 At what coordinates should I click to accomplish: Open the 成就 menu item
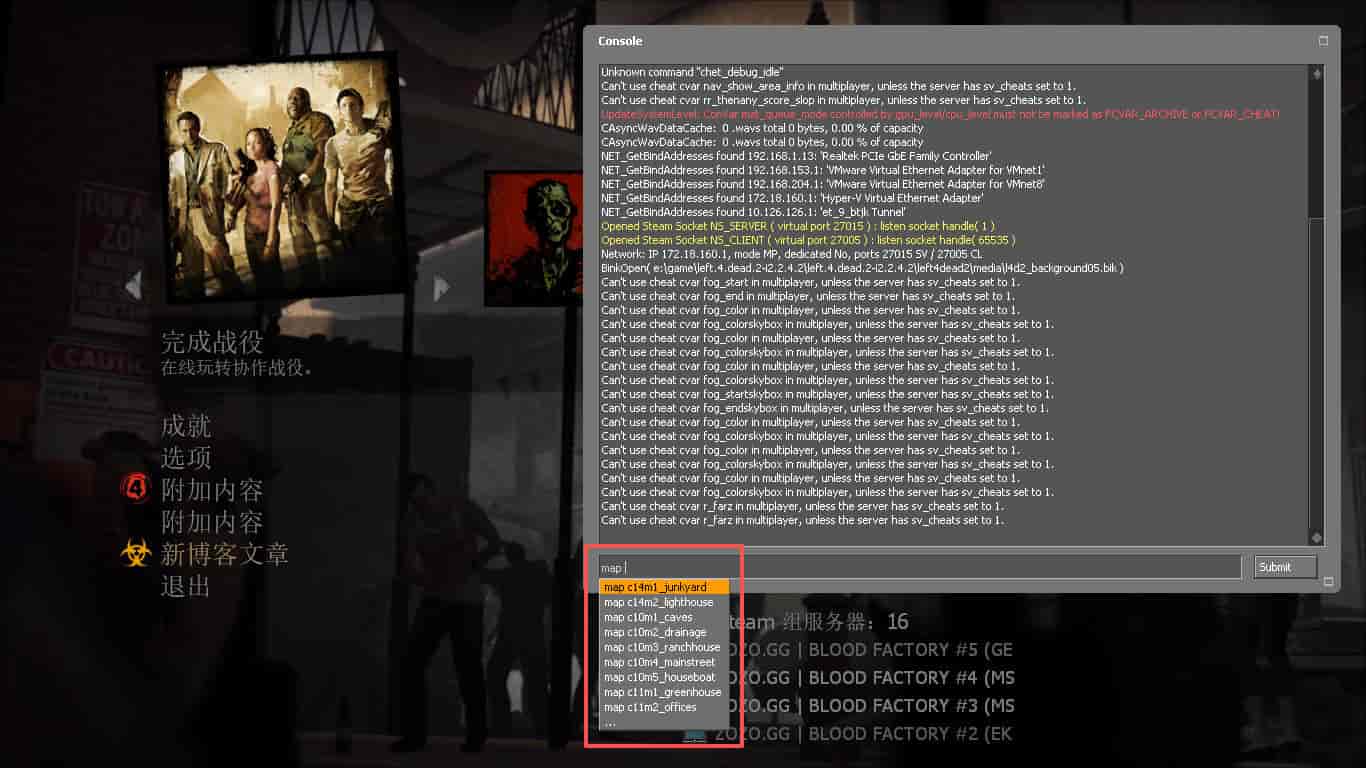pyautogui.click(x=186, y=426)
